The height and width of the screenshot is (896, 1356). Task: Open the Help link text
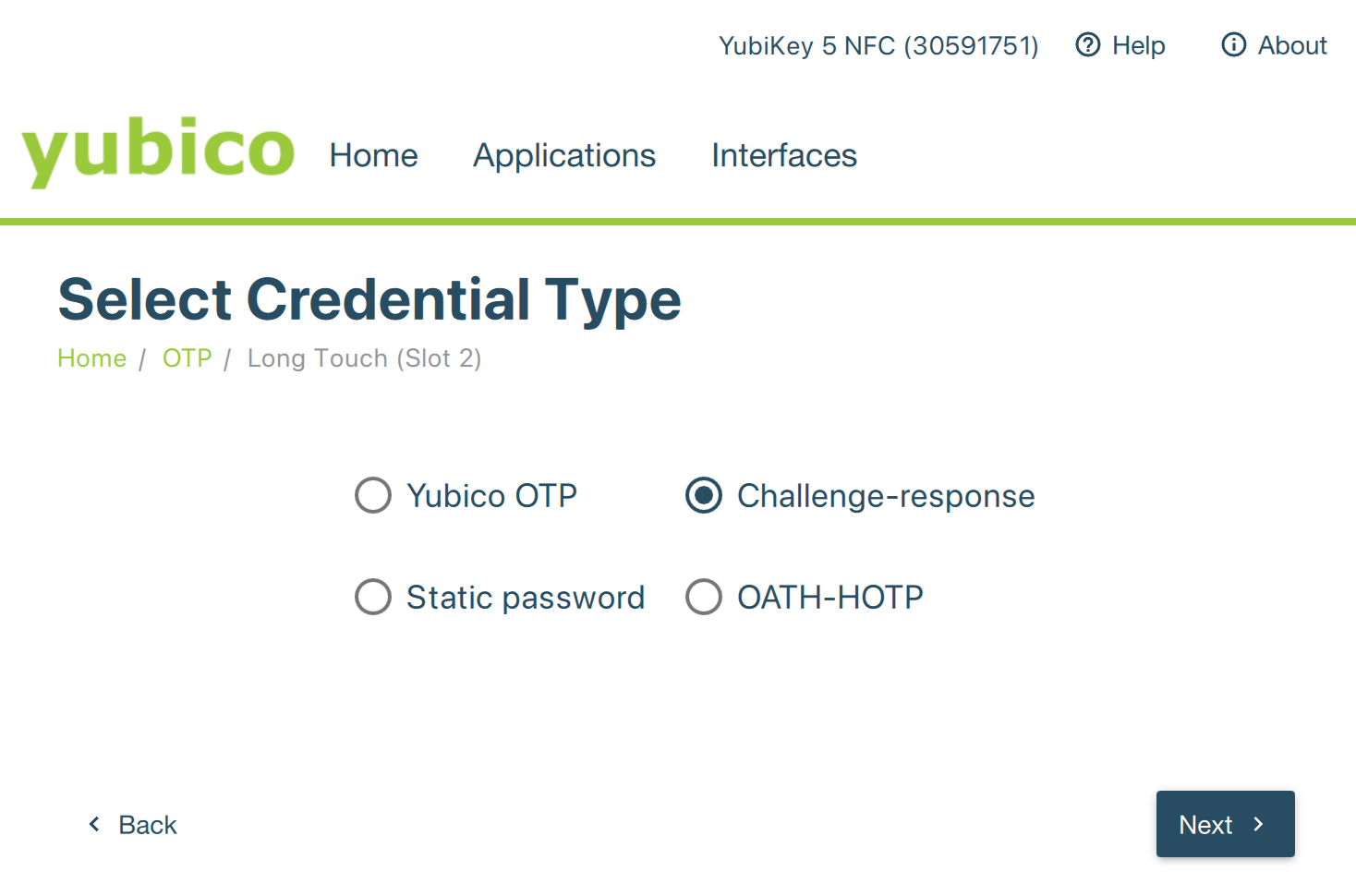1138,45
